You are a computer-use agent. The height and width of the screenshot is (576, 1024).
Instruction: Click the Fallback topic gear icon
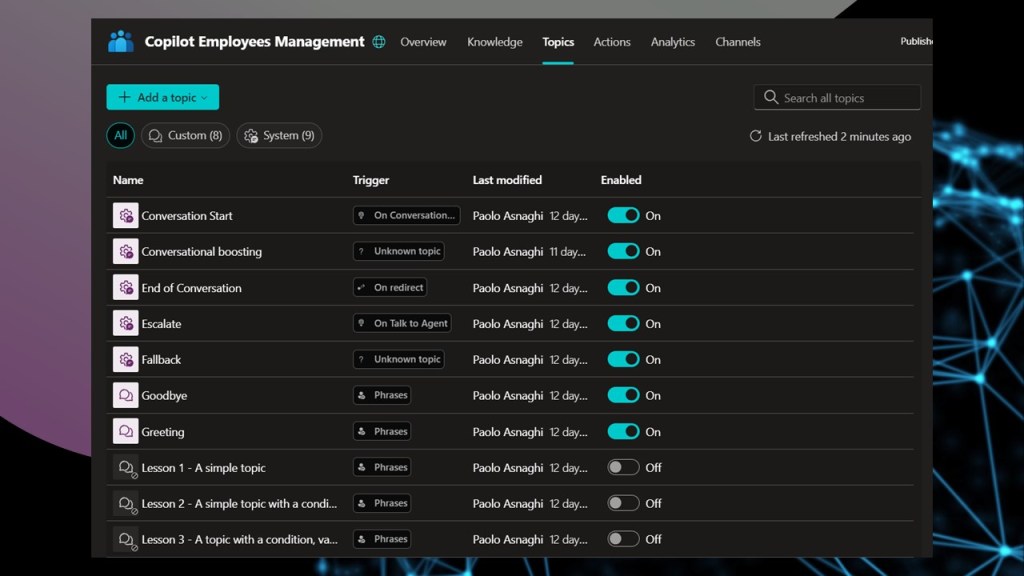click(125, 360)
